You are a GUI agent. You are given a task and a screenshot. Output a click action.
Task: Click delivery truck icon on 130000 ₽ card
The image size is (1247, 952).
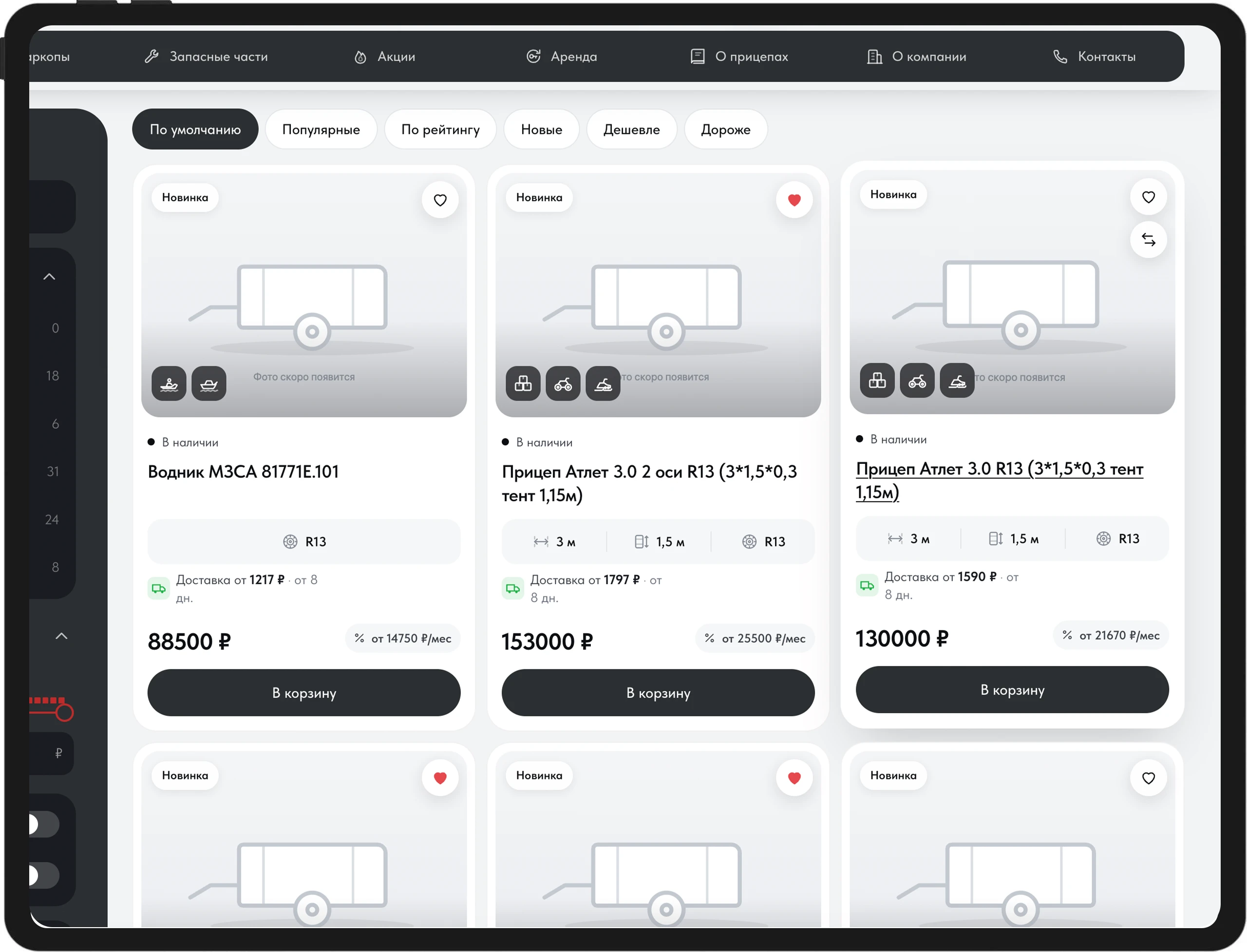[x=867, y=585]
